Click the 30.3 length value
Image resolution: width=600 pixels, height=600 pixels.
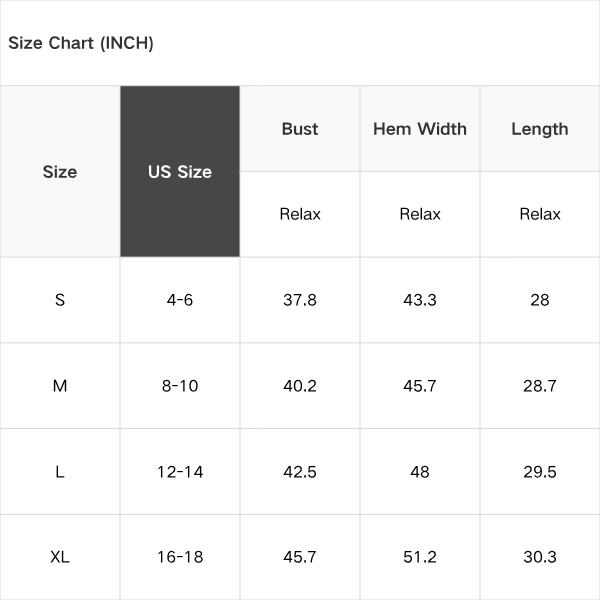pyautogui.click(x=540, y=557)
